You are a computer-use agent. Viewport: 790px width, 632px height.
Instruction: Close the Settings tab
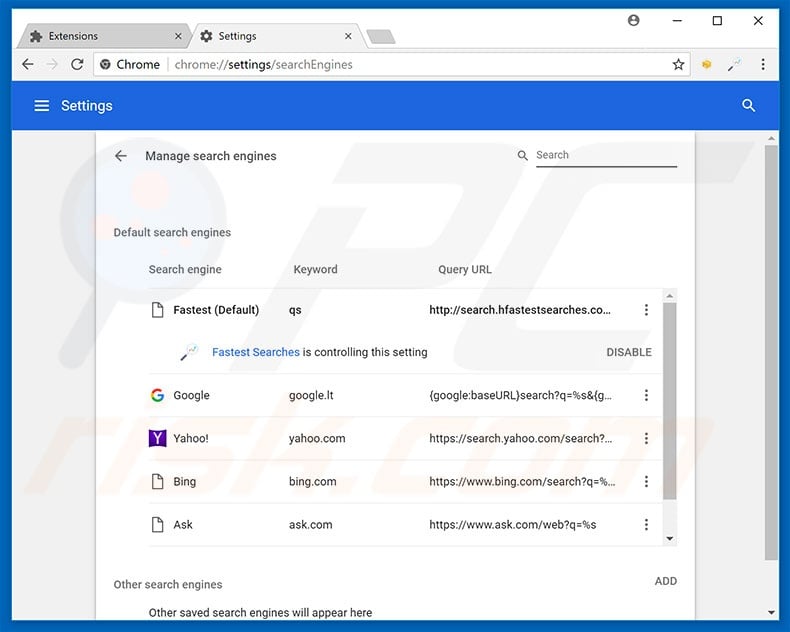pyautogui.click(x=348, y=36)
